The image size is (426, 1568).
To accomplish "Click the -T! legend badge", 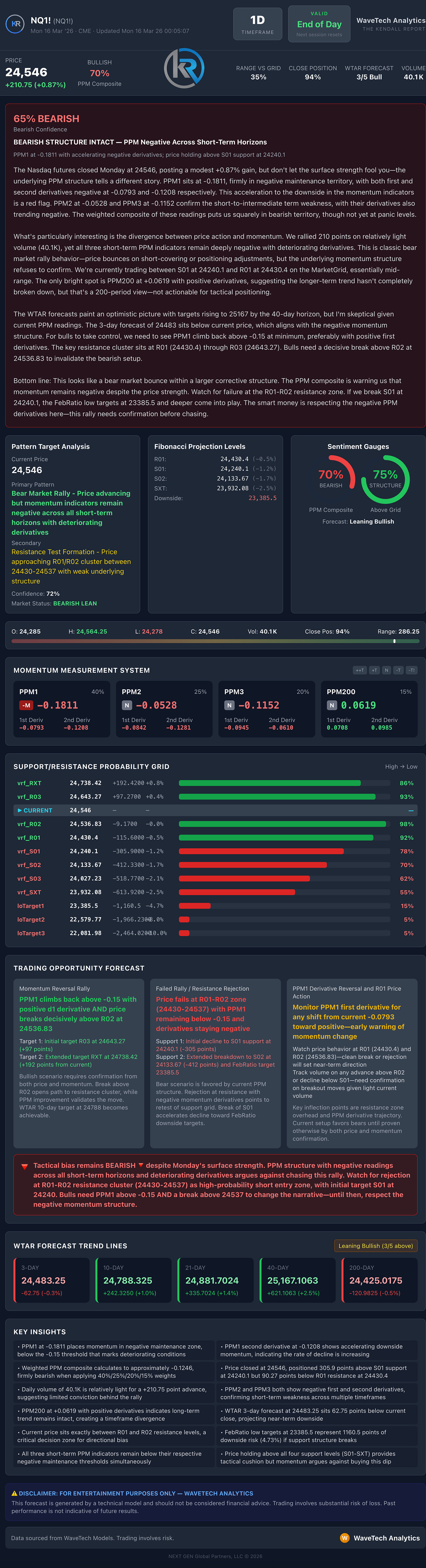I will [411, 670].
